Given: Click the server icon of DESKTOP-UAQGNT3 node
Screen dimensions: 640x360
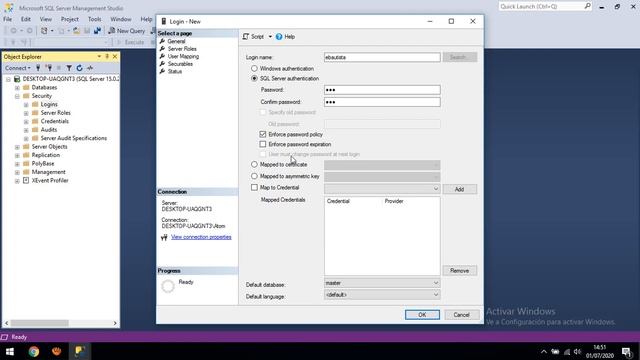Looking at the screenshot, I should (x=17, y=79).
